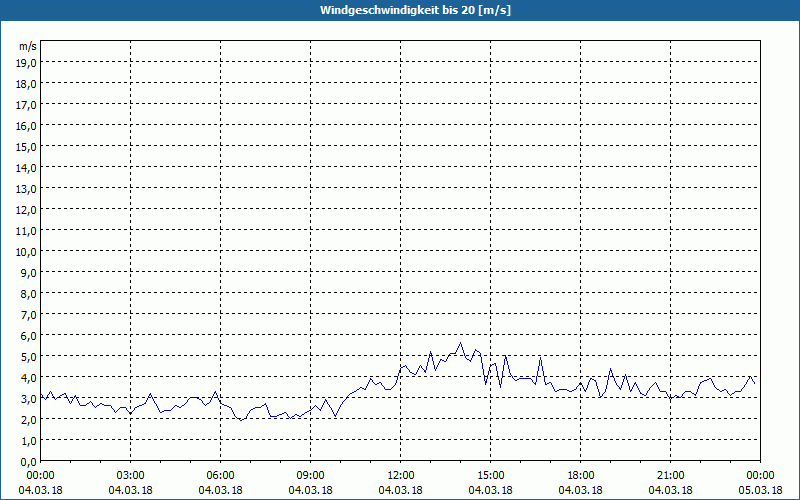Click the 04.03.18 date under 12:00
The height and width of the screenshot is (500, 800).
click(401, 490)
